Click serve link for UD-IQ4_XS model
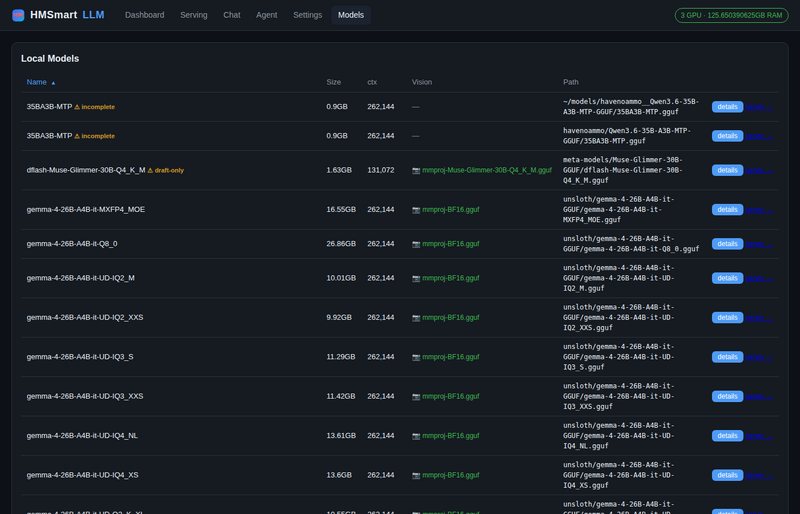Image resolution: width=800 pixels, height=514 pixels. pyautogui.click(x=759, y=475)
